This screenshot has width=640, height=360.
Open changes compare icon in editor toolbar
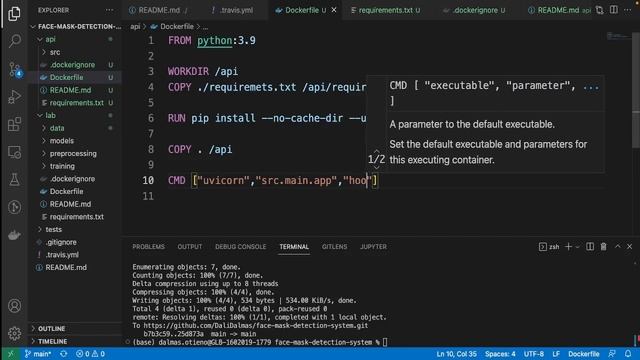[x=600, y=10]
